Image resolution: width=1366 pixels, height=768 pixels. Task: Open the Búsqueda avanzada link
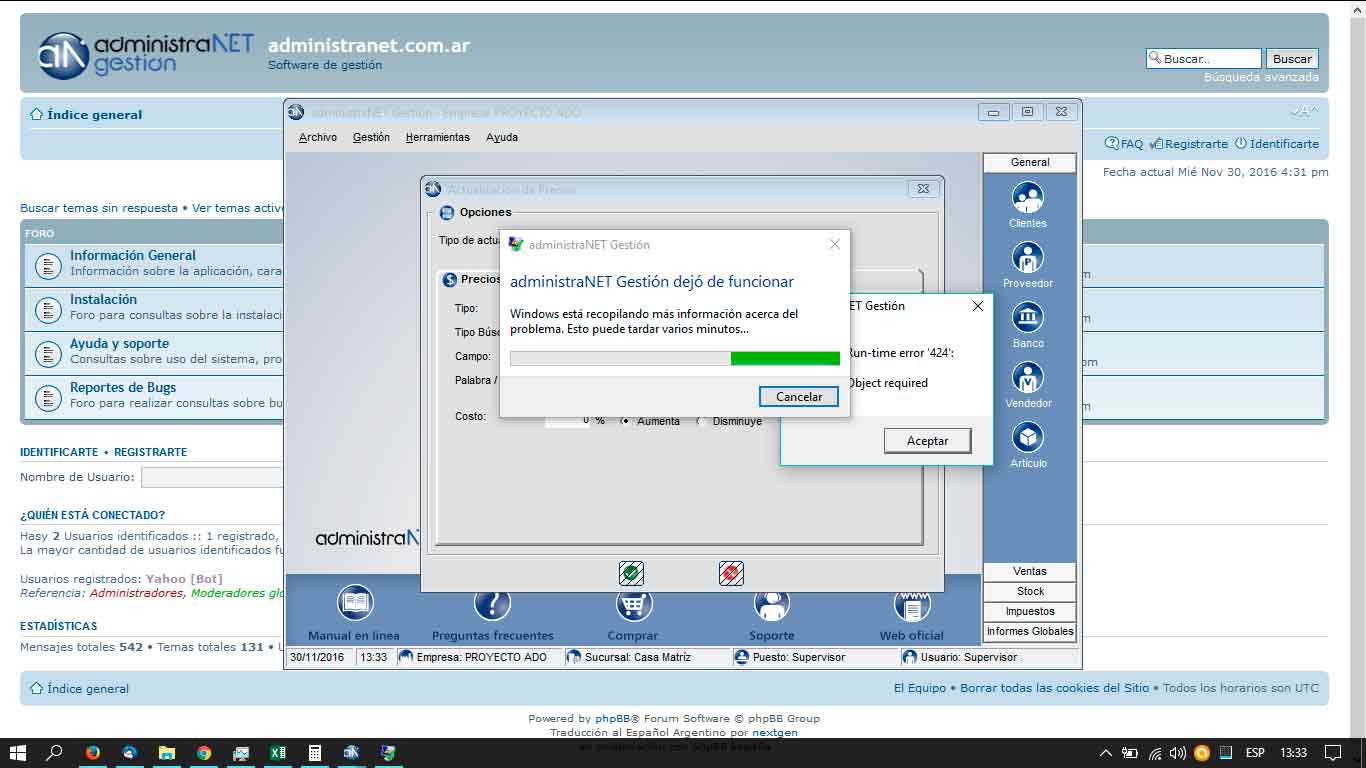1261,77
